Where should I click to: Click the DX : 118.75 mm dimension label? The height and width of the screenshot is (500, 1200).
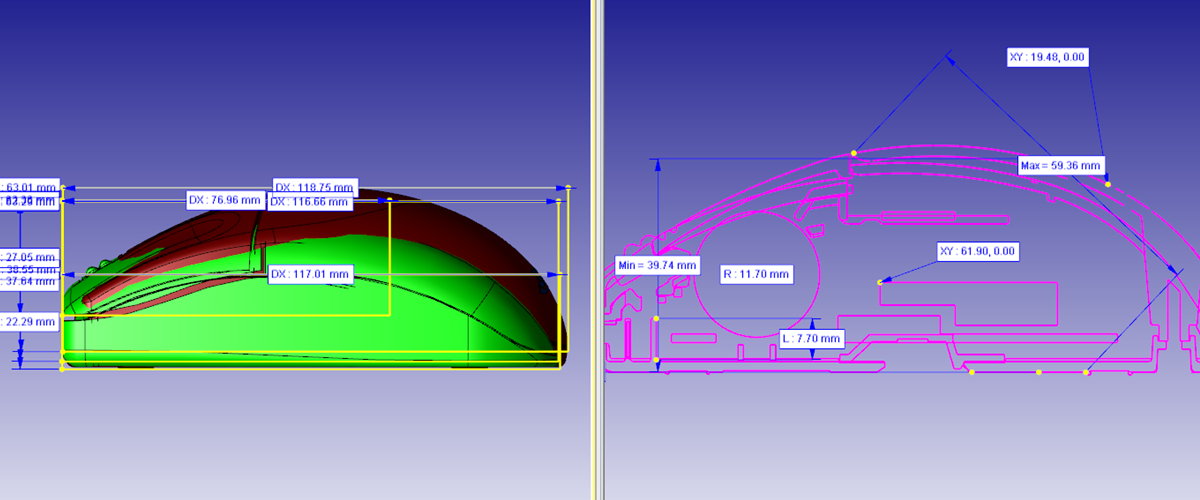(x=315, y=187)
